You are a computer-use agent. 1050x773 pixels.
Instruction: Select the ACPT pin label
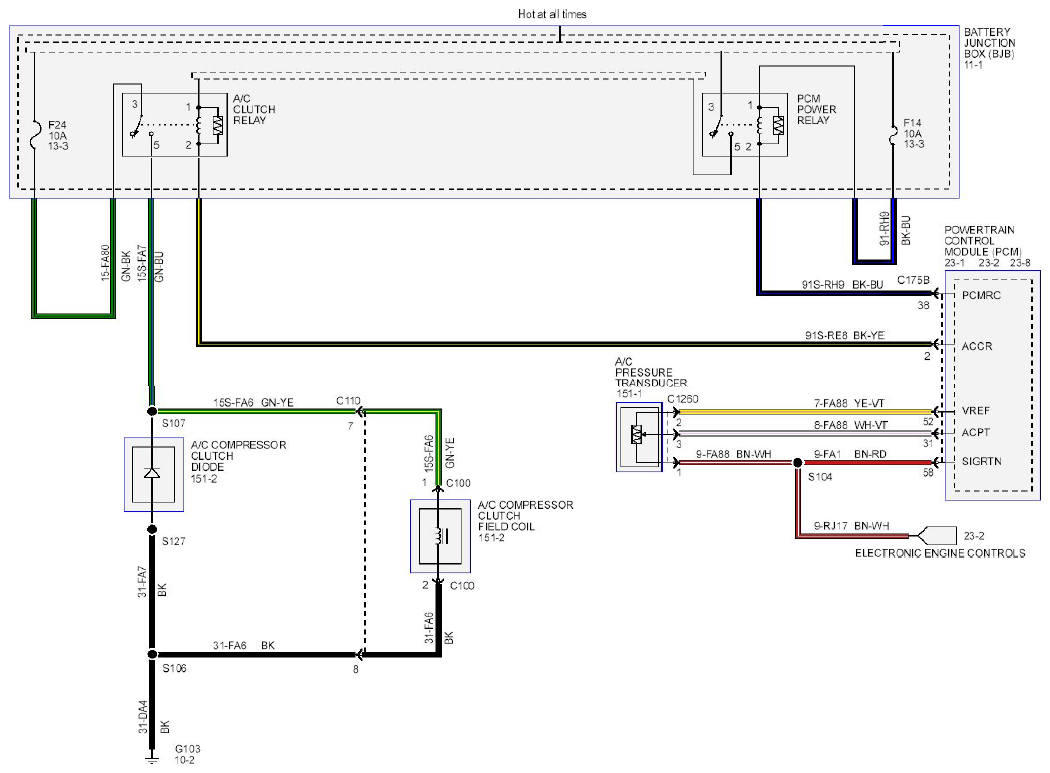click(x=976, y=433)
